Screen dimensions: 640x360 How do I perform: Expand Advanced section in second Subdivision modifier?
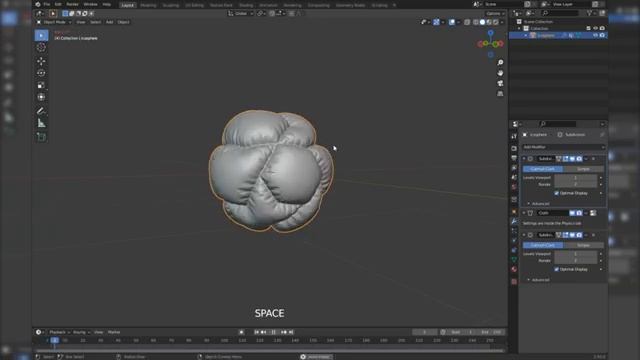(x=539, y=280)
